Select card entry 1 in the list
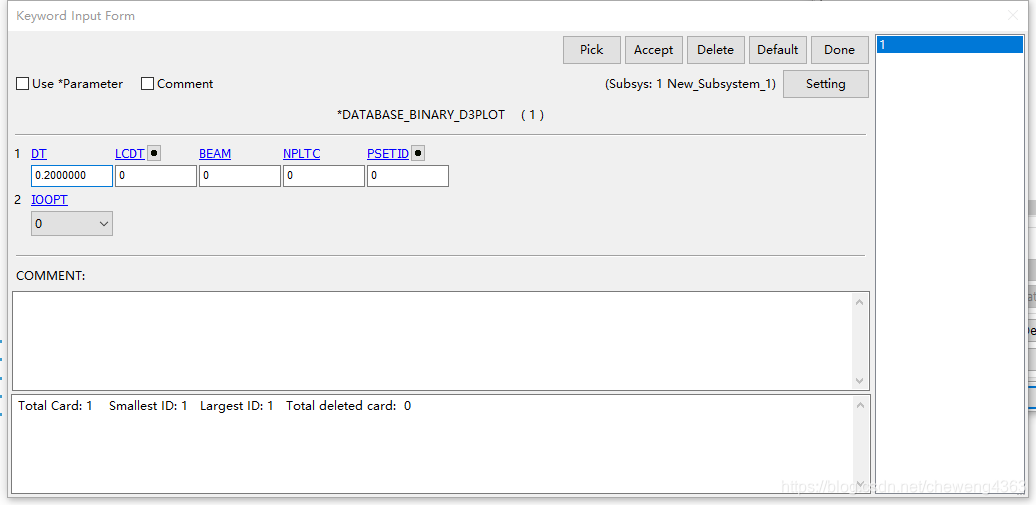This screenshot has width=1036, height=505. pos(949,45)
